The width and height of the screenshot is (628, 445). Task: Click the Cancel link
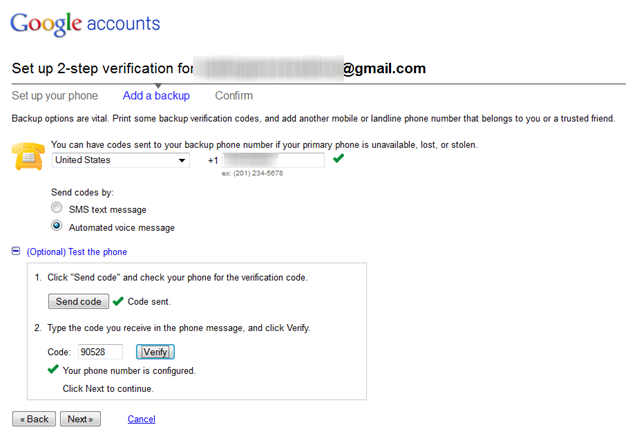coord(141,419)
